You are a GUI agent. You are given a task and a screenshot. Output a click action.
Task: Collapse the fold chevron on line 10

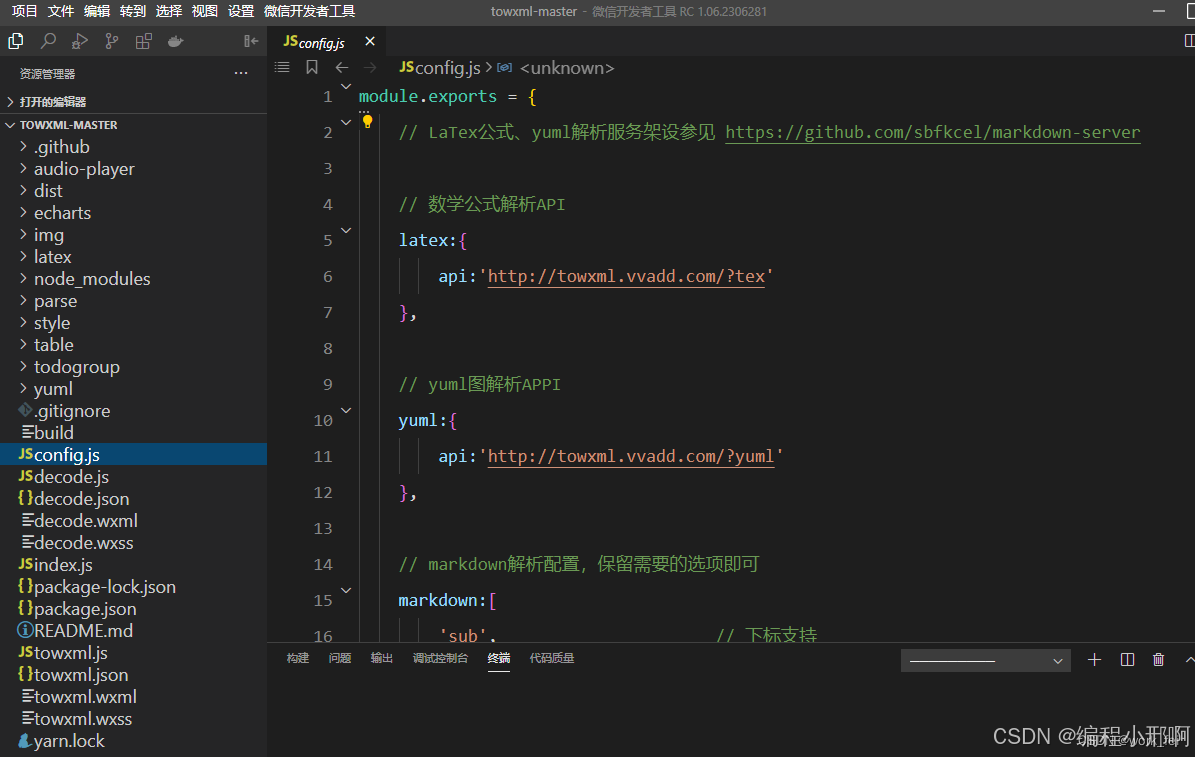click(x=345, y=409)
